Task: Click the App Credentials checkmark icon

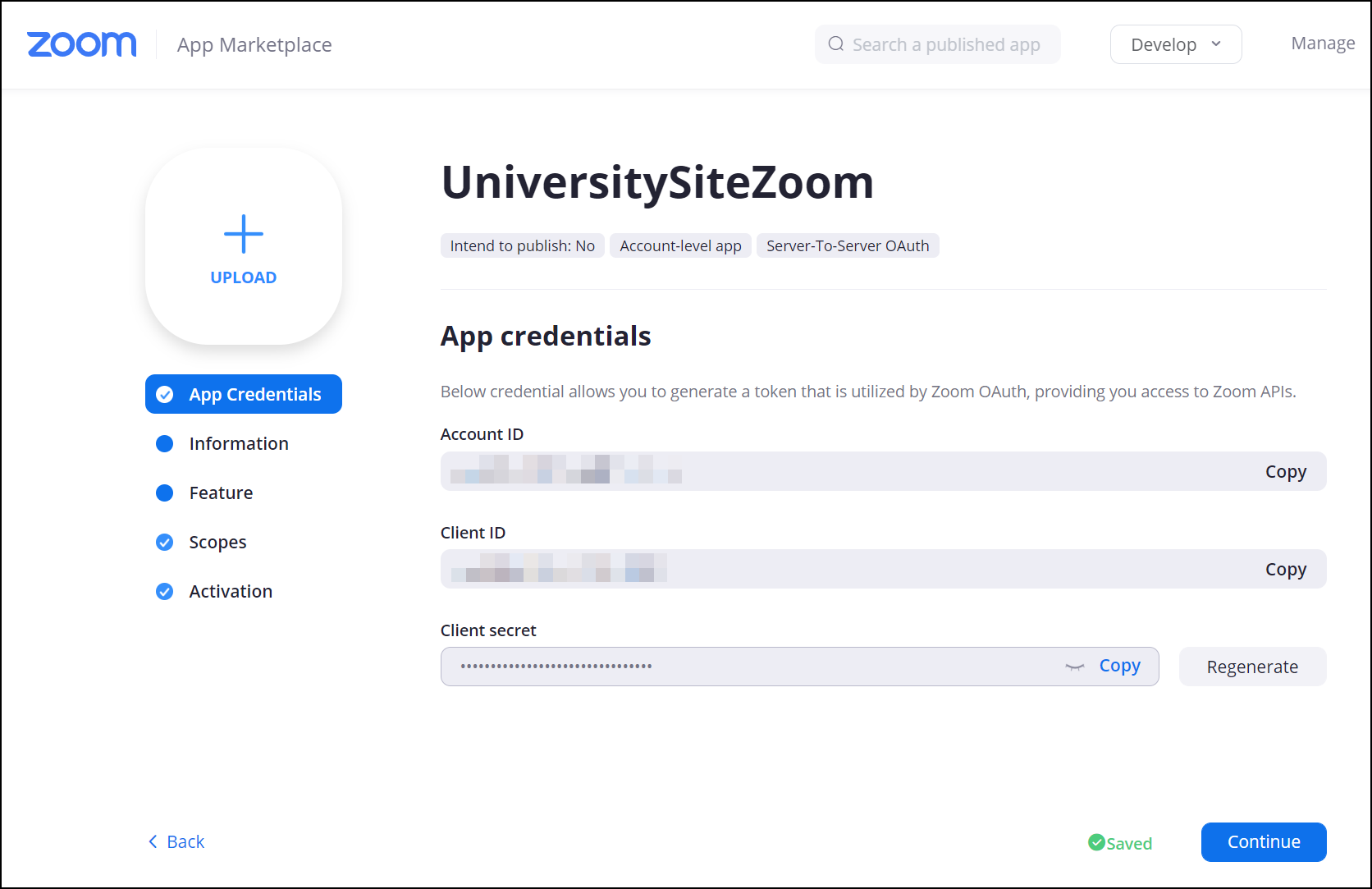Action: [165, 394]
